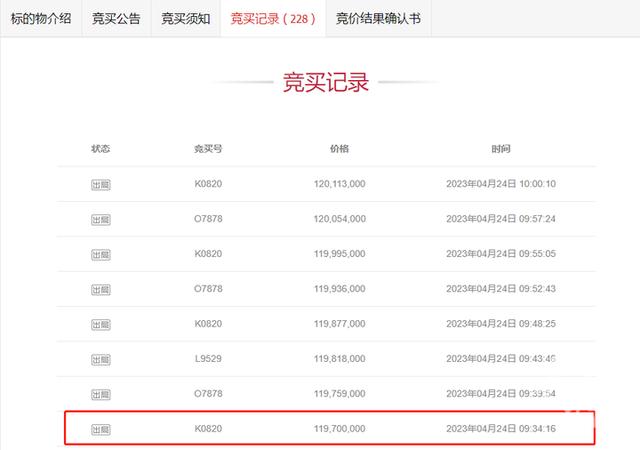Open the 竞买公告 tab
This screenshot has width=640, height=450.
[115, 18]
